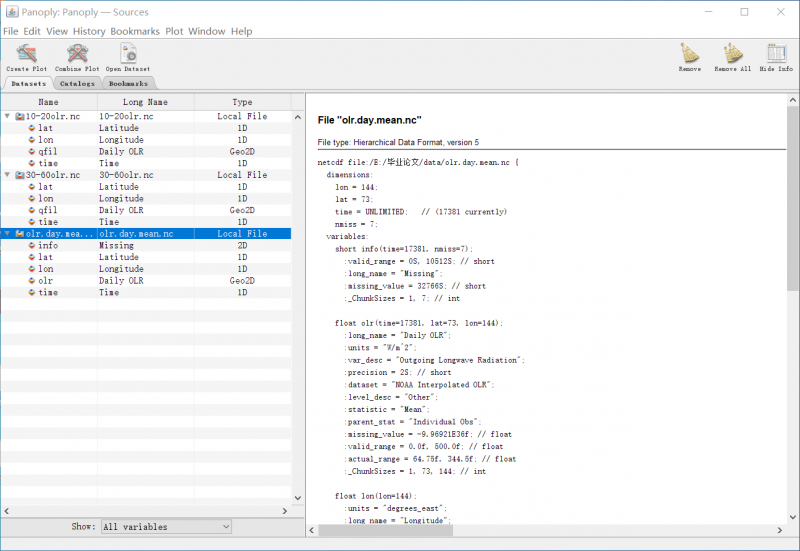Collapse the 30-60olr.nc dataset node
Image resolution: width=800 pixels, height=551 pixels.
point(8,175)
